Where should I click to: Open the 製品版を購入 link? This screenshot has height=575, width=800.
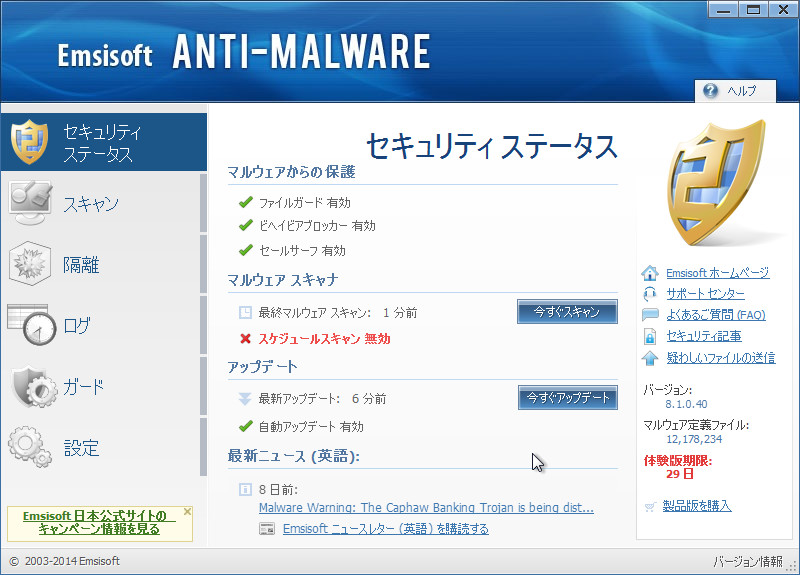(696, 506)
